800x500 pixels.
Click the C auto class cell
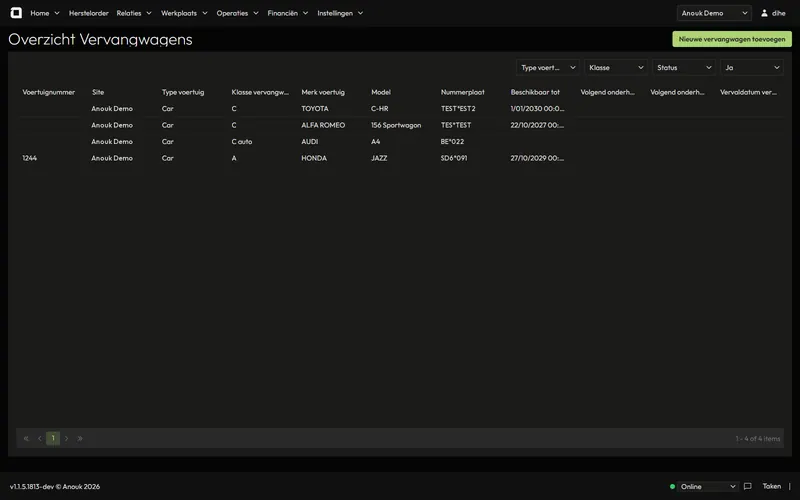(242, 141)
